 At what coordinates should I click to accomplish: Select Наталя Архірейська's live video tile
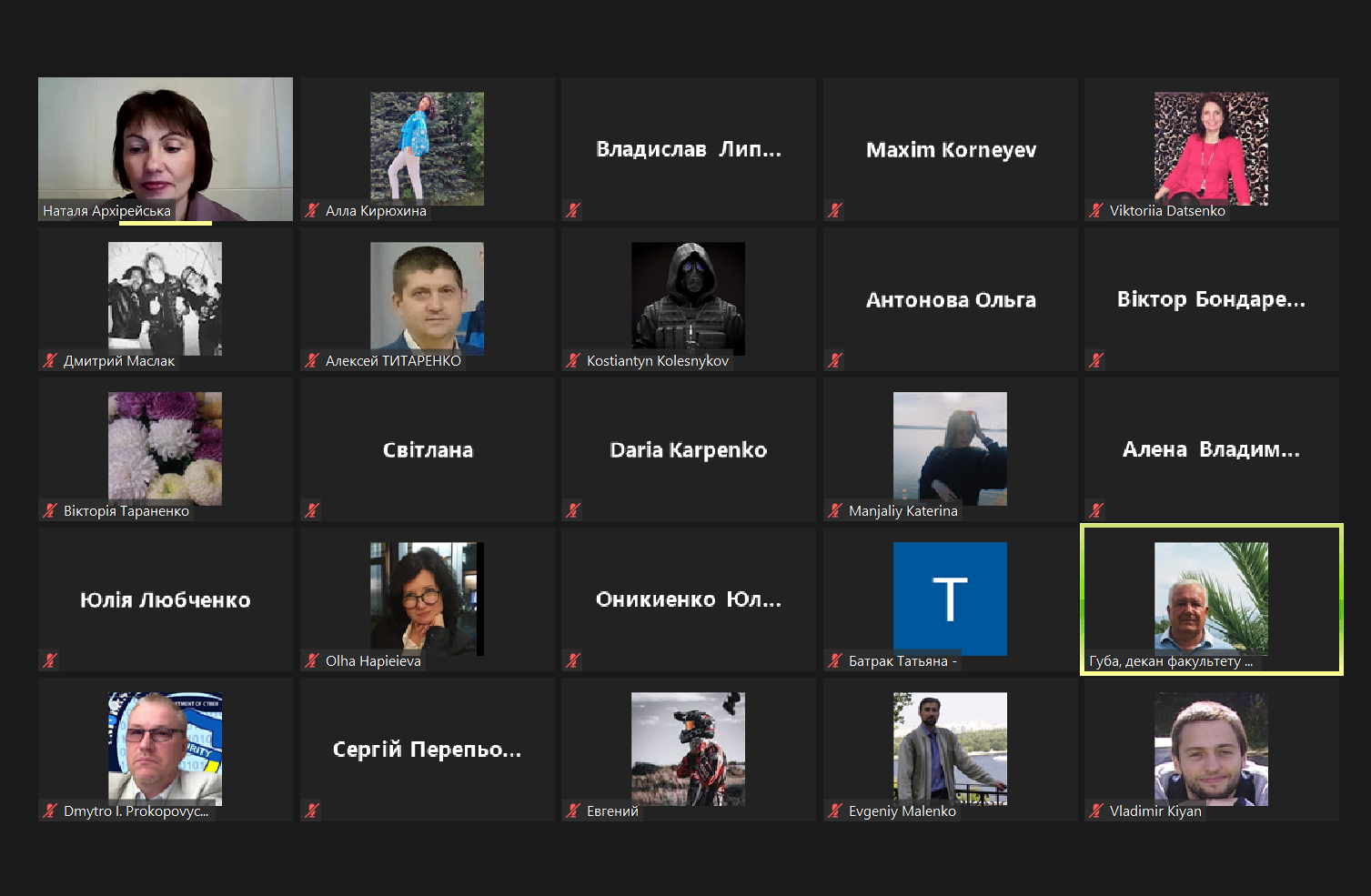[x=166, y=149]
